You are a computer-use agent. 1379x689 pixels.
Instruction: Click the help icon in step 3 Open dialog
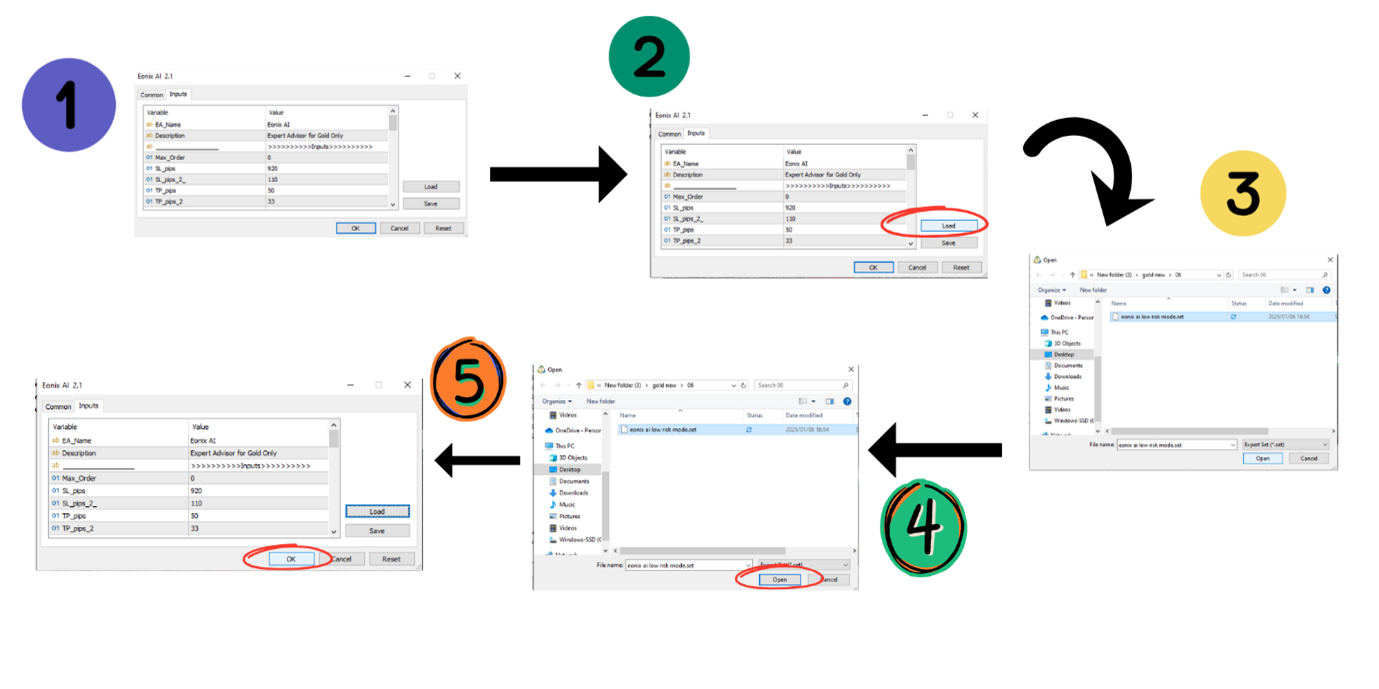[1327, 290]
